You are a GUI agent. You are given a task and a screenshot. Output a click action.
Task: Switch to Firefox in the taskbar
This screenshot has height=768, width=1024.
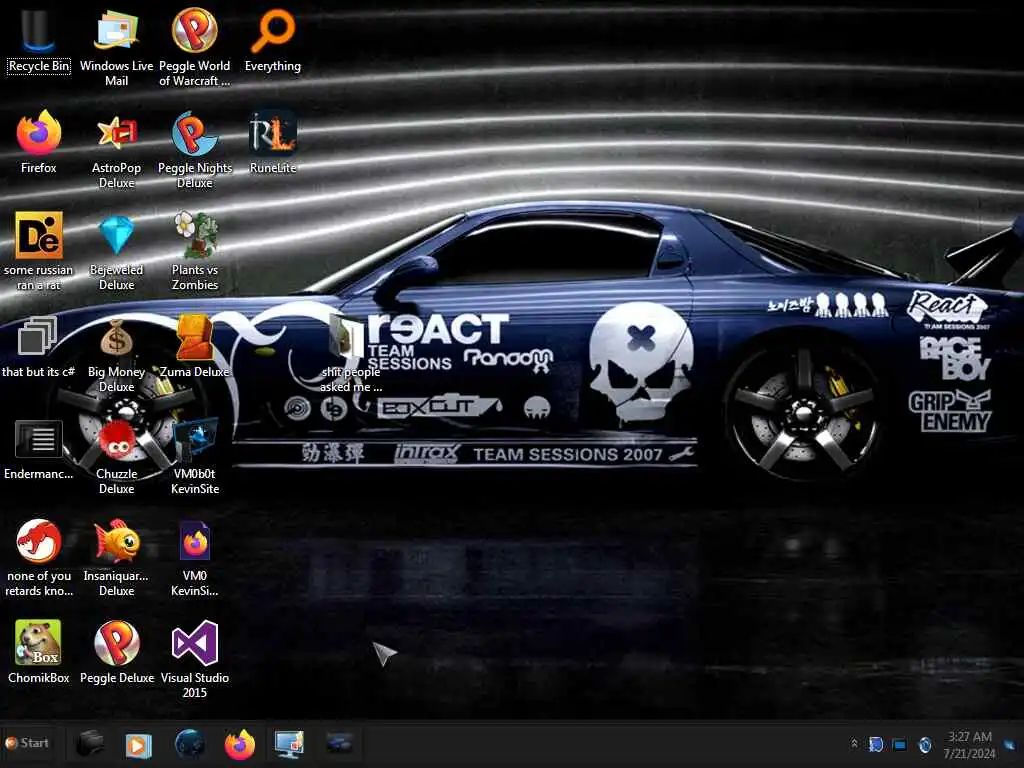[x=240, y=744]
